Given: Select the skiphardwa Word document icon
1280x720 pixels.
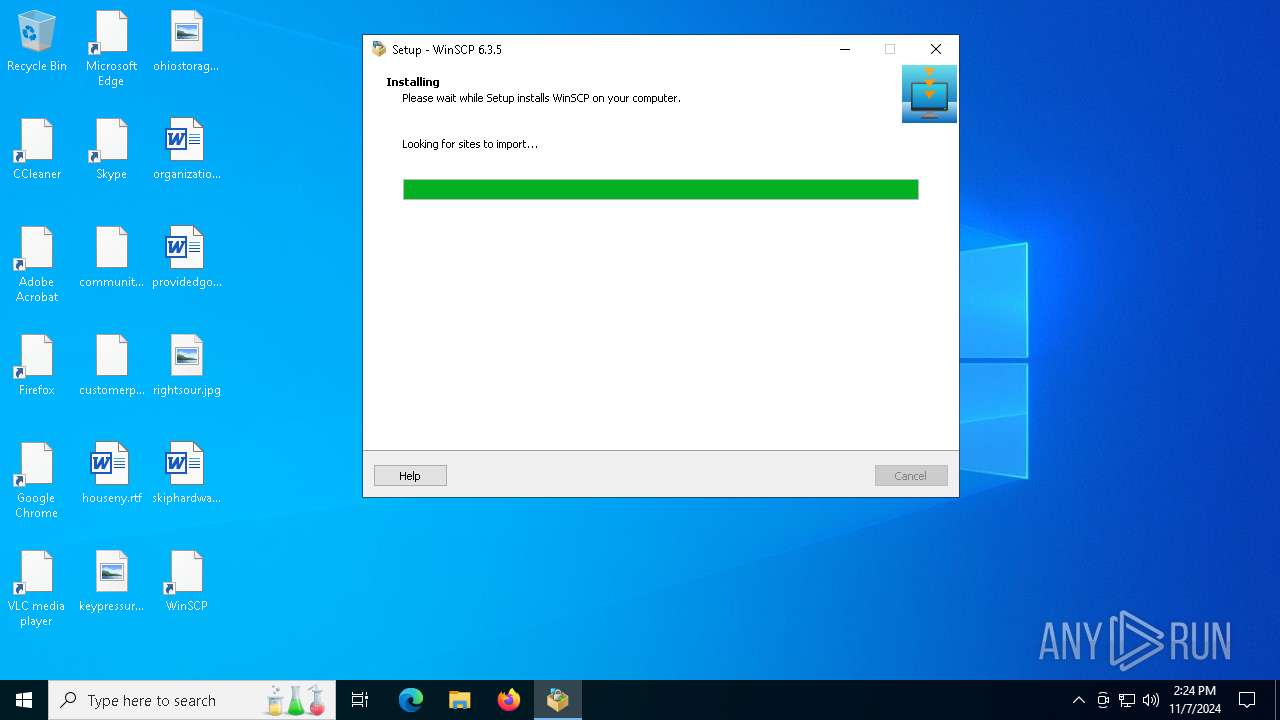Looking at the screenshot, I should tap(186, 474).
